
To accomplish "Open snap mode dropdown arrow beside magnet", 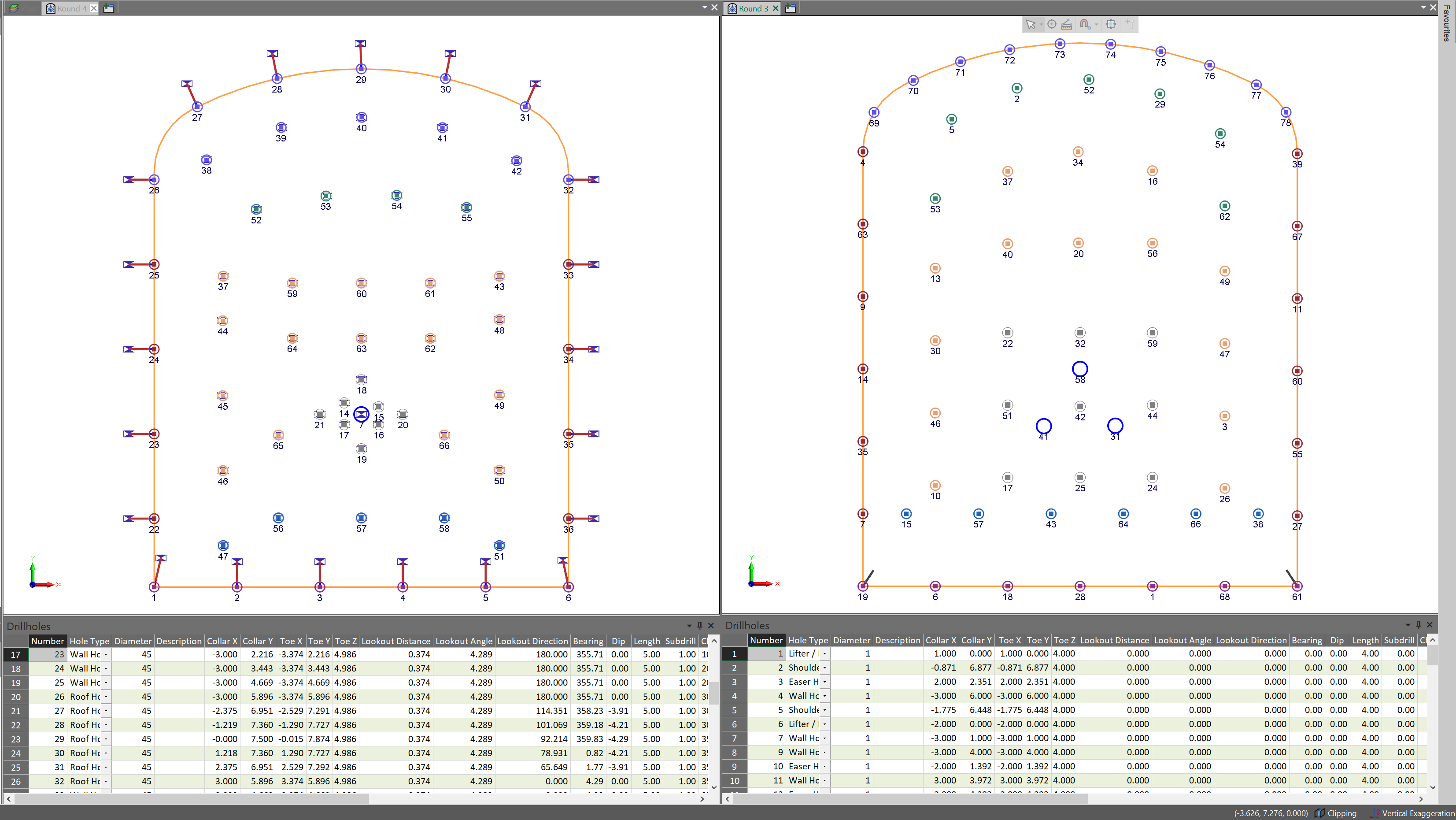I will (x=1097, y=24).
